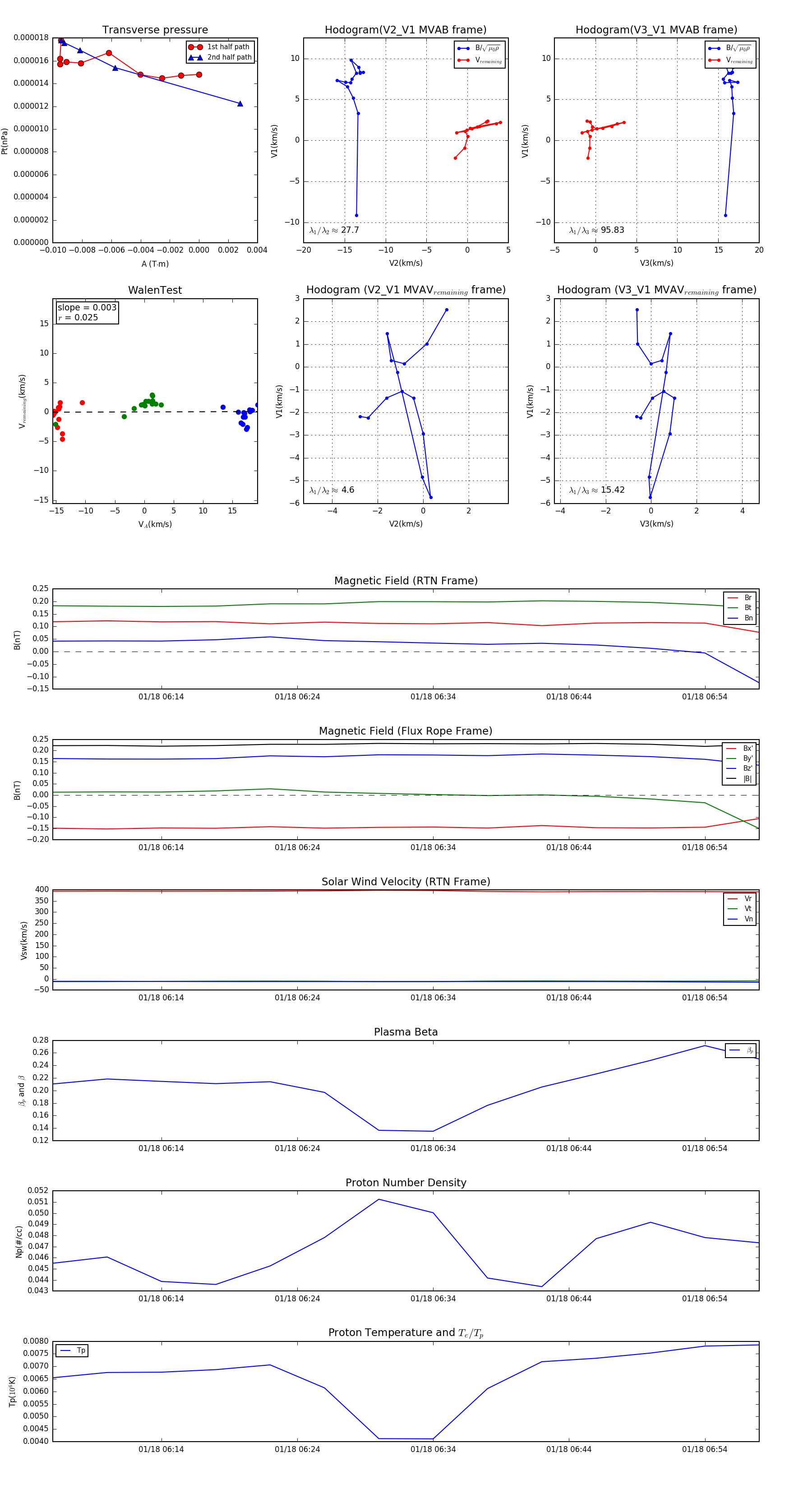Select the 'Br' legend entry
Viewport: 812px width, 1489px height.
click(740, 598)
